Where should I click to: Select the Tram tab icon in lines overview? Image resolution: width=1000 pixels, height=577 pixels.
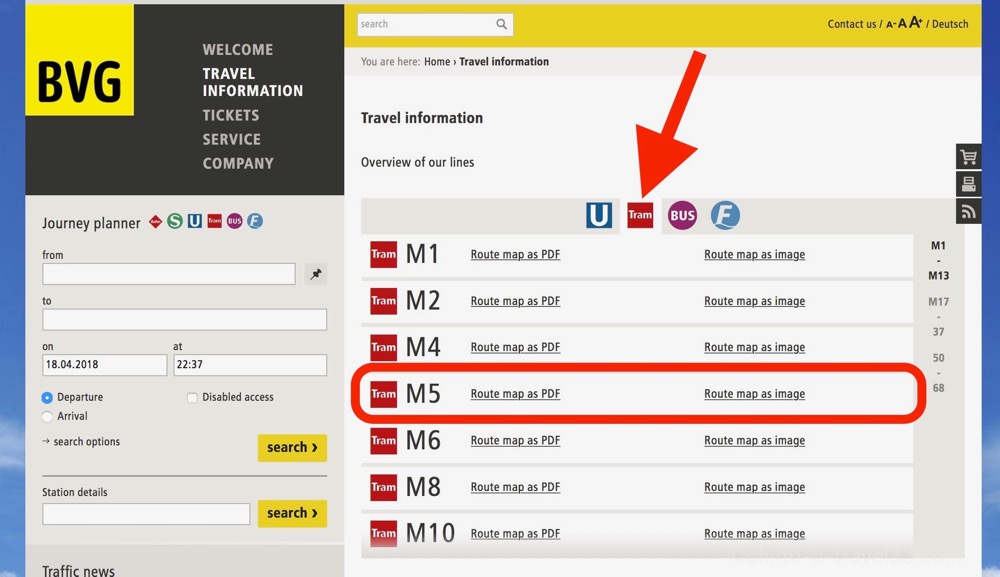pos(640,215)
